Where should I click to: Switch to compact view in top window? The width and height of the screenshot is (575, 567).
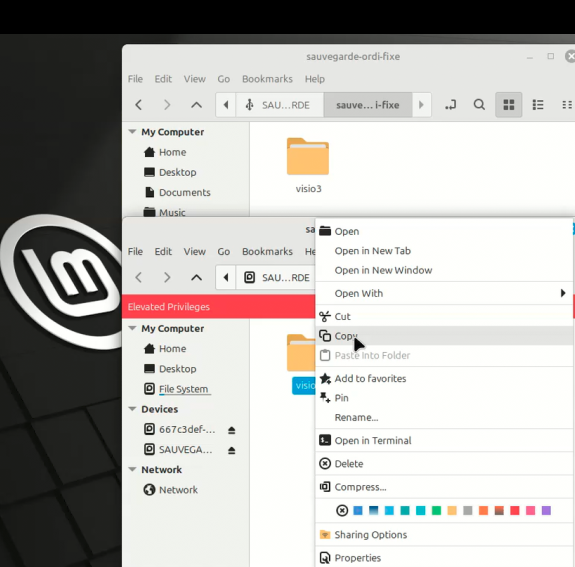[x=567, y=105]
